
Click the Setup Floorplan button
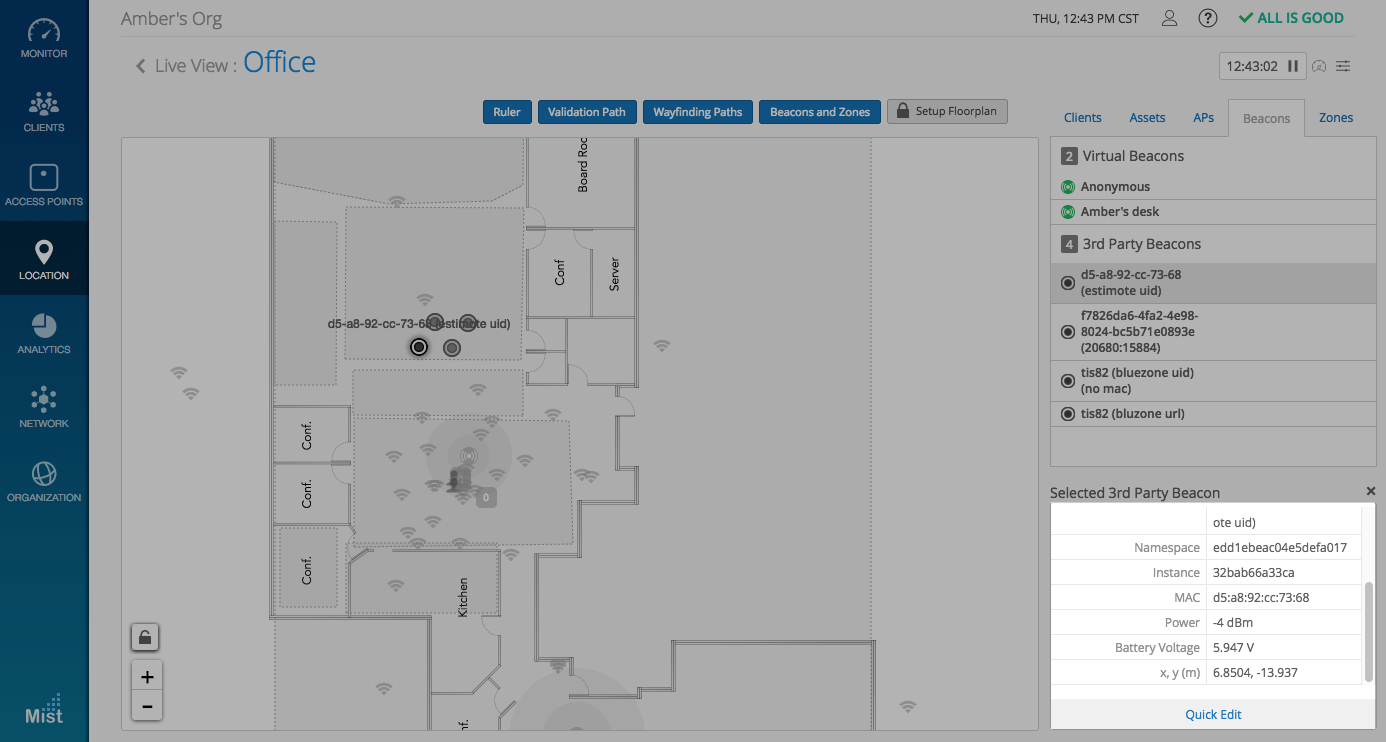(946, 111)
